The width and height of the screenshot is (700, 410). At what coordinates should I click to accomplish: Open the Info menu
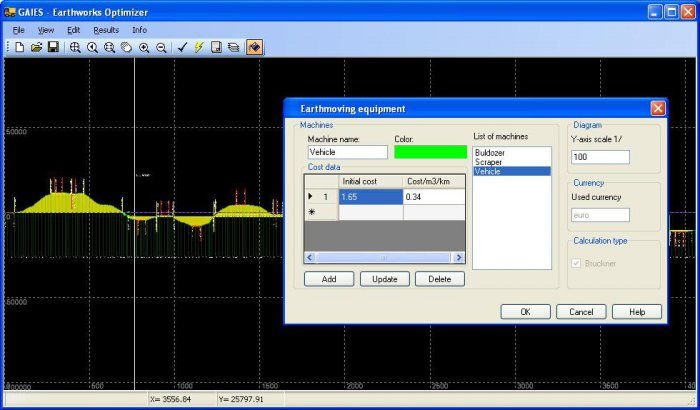(139, 30)
